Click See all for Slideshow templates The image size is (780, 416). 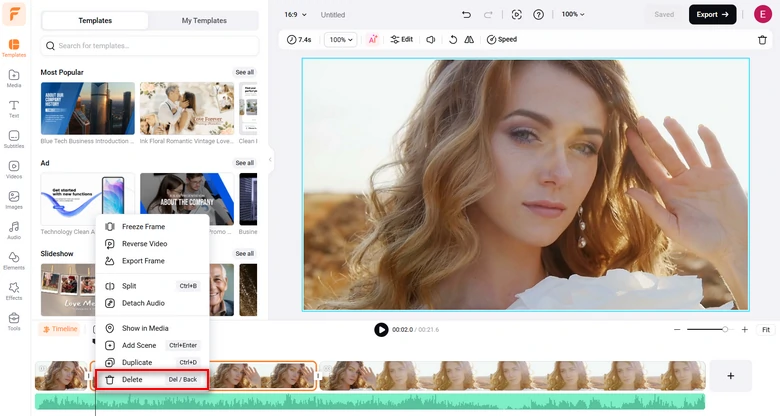click(x=244, y=253)
